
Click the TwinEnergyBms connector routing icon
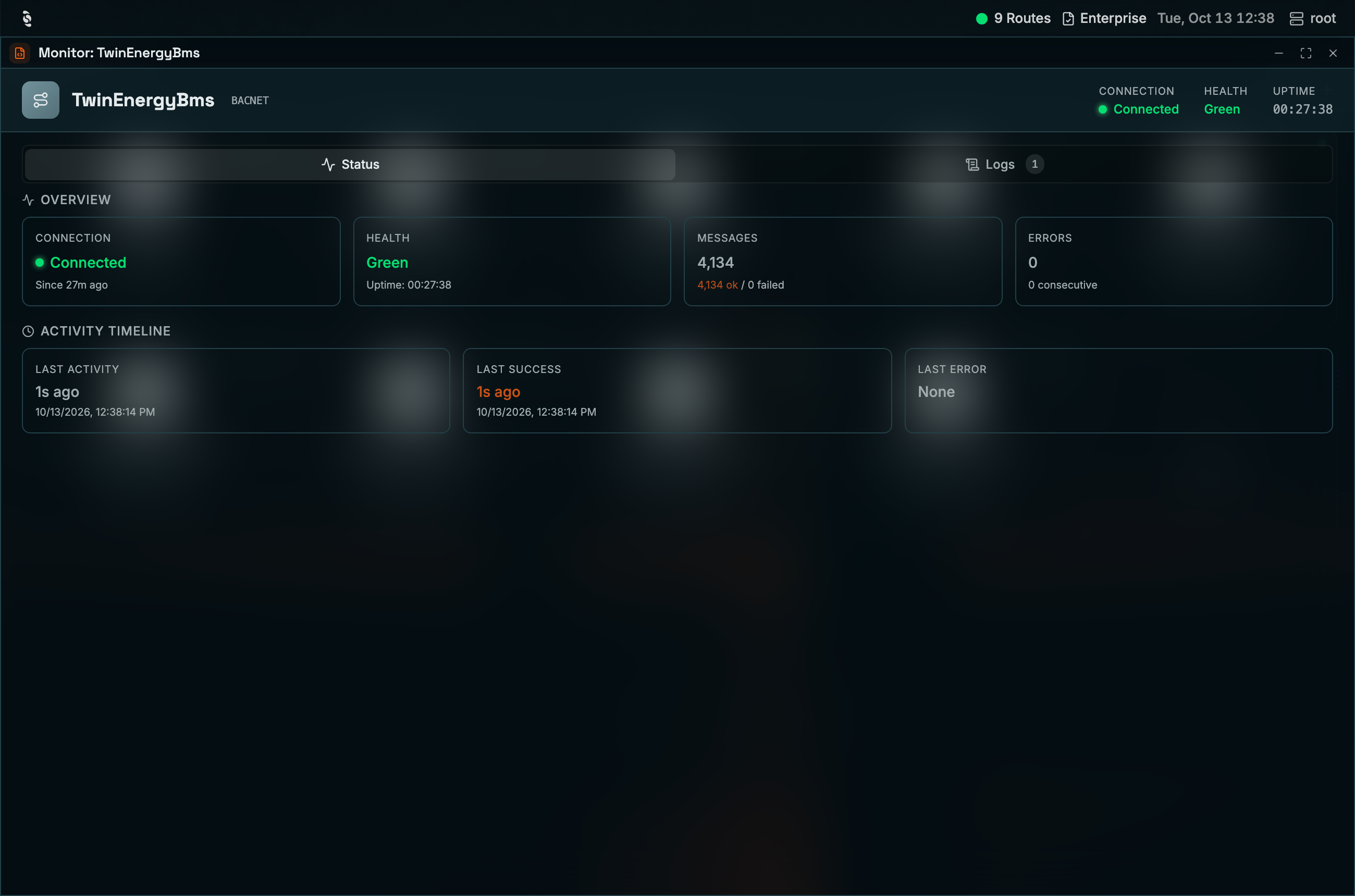[x=41, y=100]
